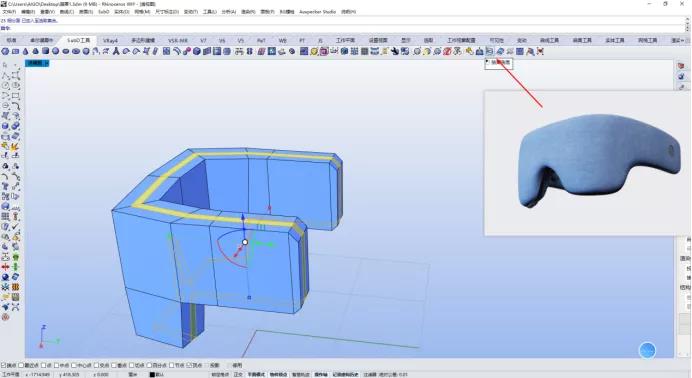
Task: Toggle the 端点 object snap checkbox
Action: (x=3, y=365)
